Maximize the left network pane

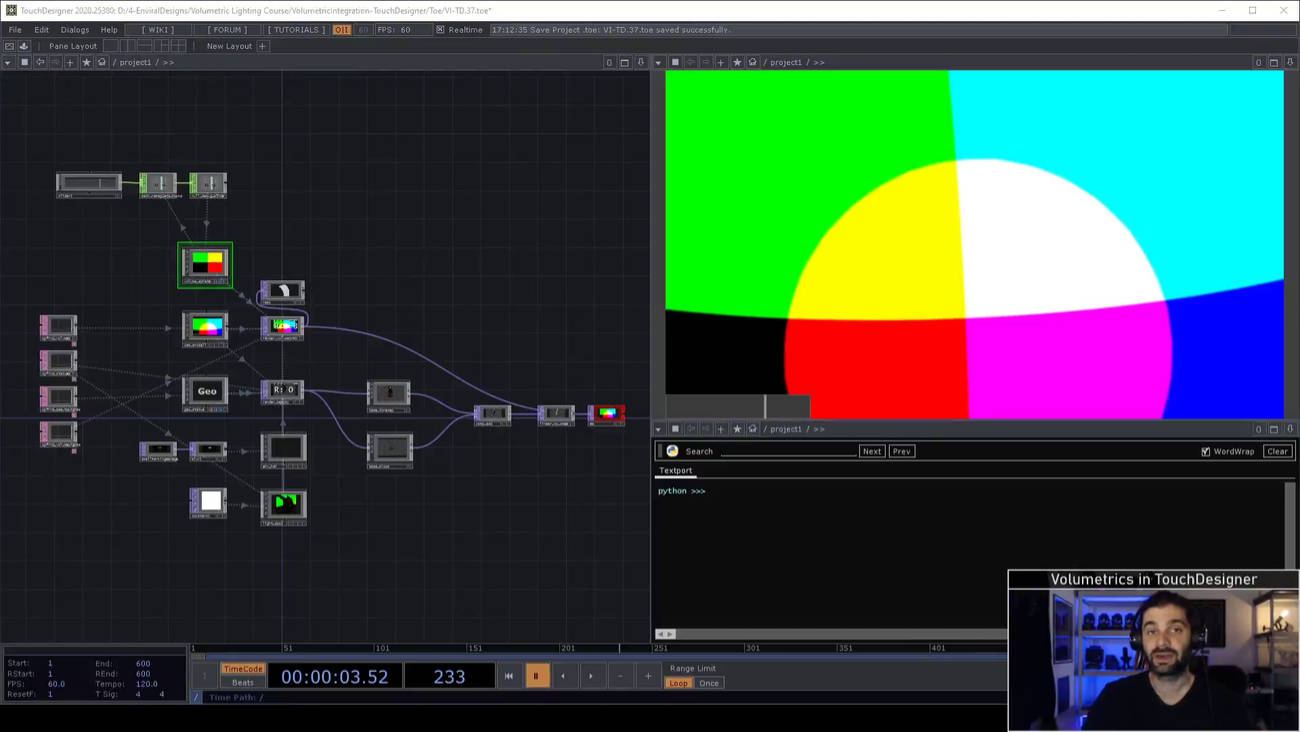tap(625, 62)
